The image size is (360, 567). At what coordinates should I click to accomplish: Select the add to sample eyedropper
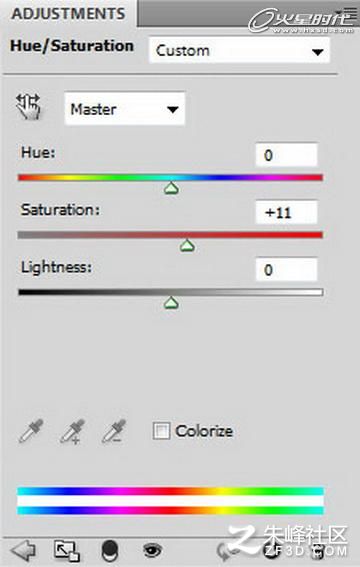[x=72, y=431]
